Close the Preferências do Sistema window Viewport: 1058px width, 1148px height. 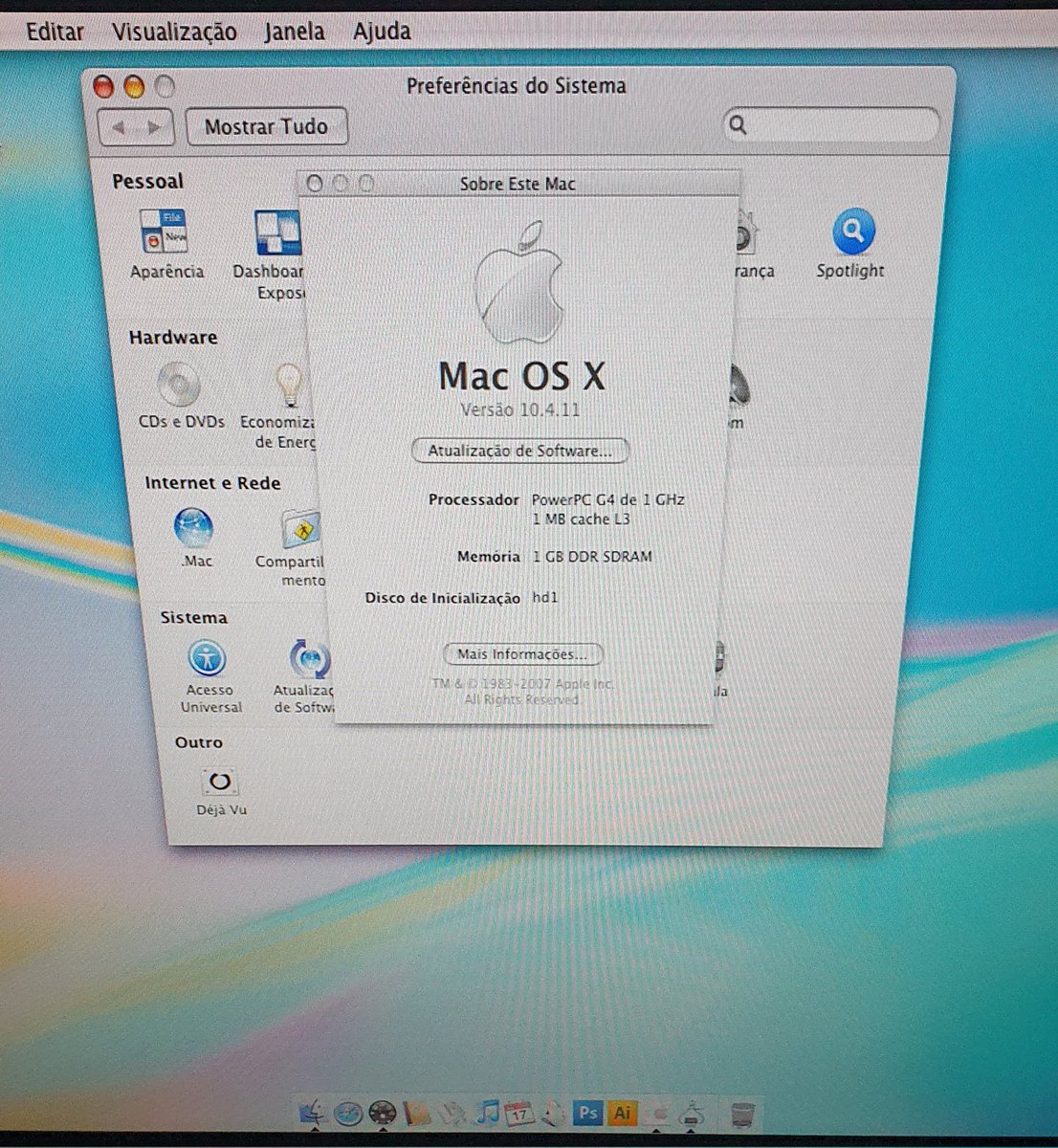[103, 88]
